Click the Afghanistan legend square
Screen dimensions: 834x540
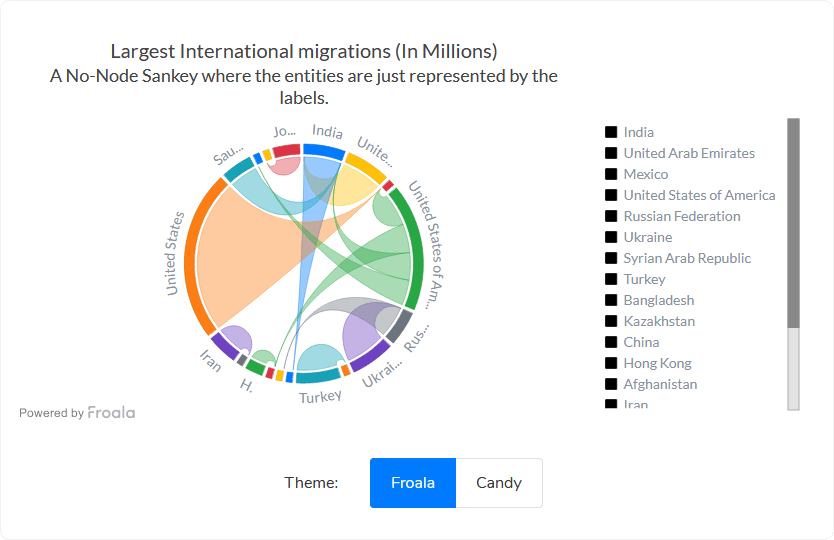coord(610,384)
